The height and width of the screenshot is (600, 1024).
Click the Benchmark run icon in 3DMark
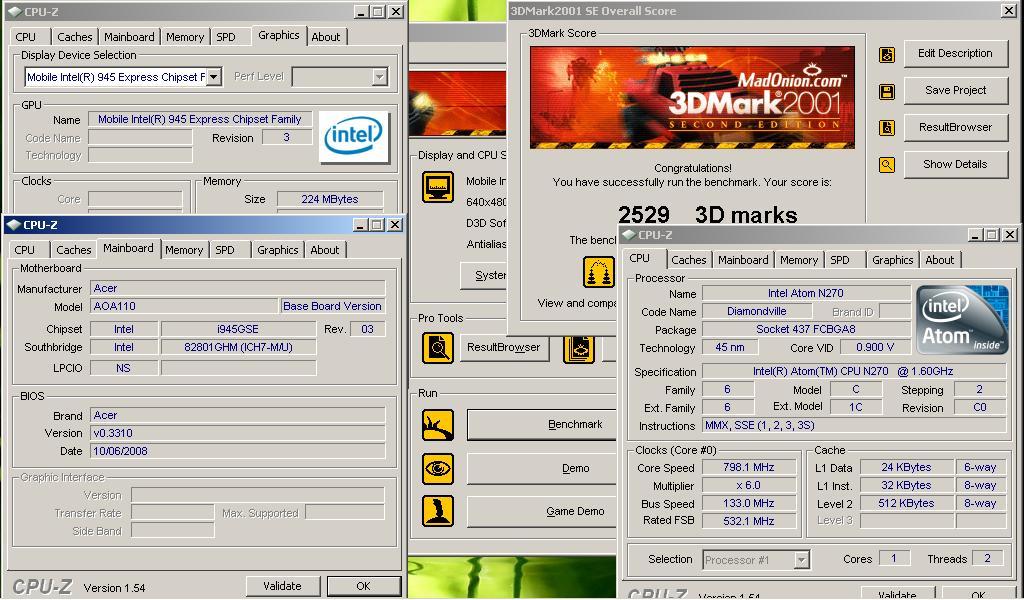coord(438,425)
